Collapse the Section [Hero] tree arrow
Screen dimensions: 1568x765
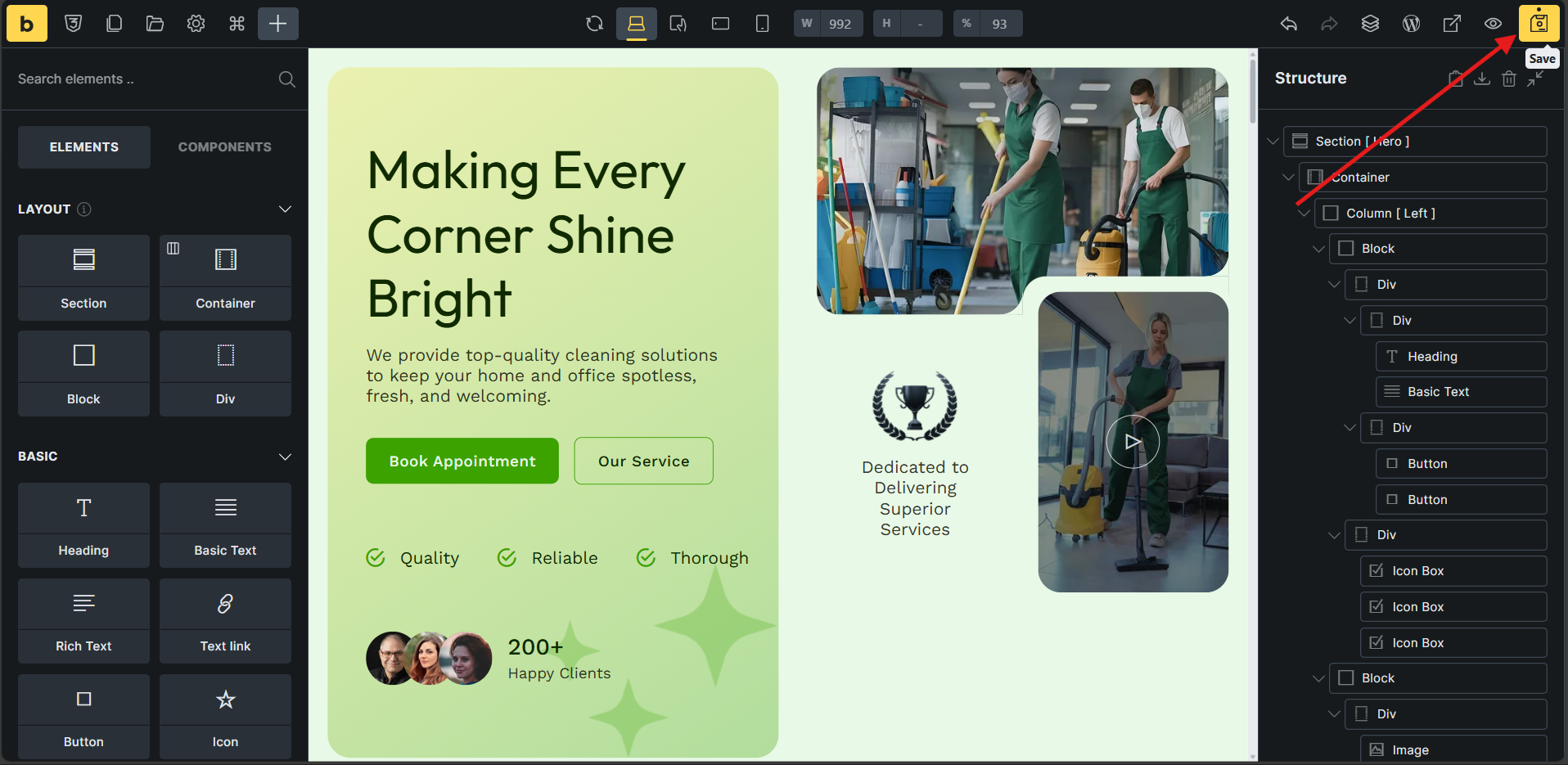click(x=1273, y=142)
